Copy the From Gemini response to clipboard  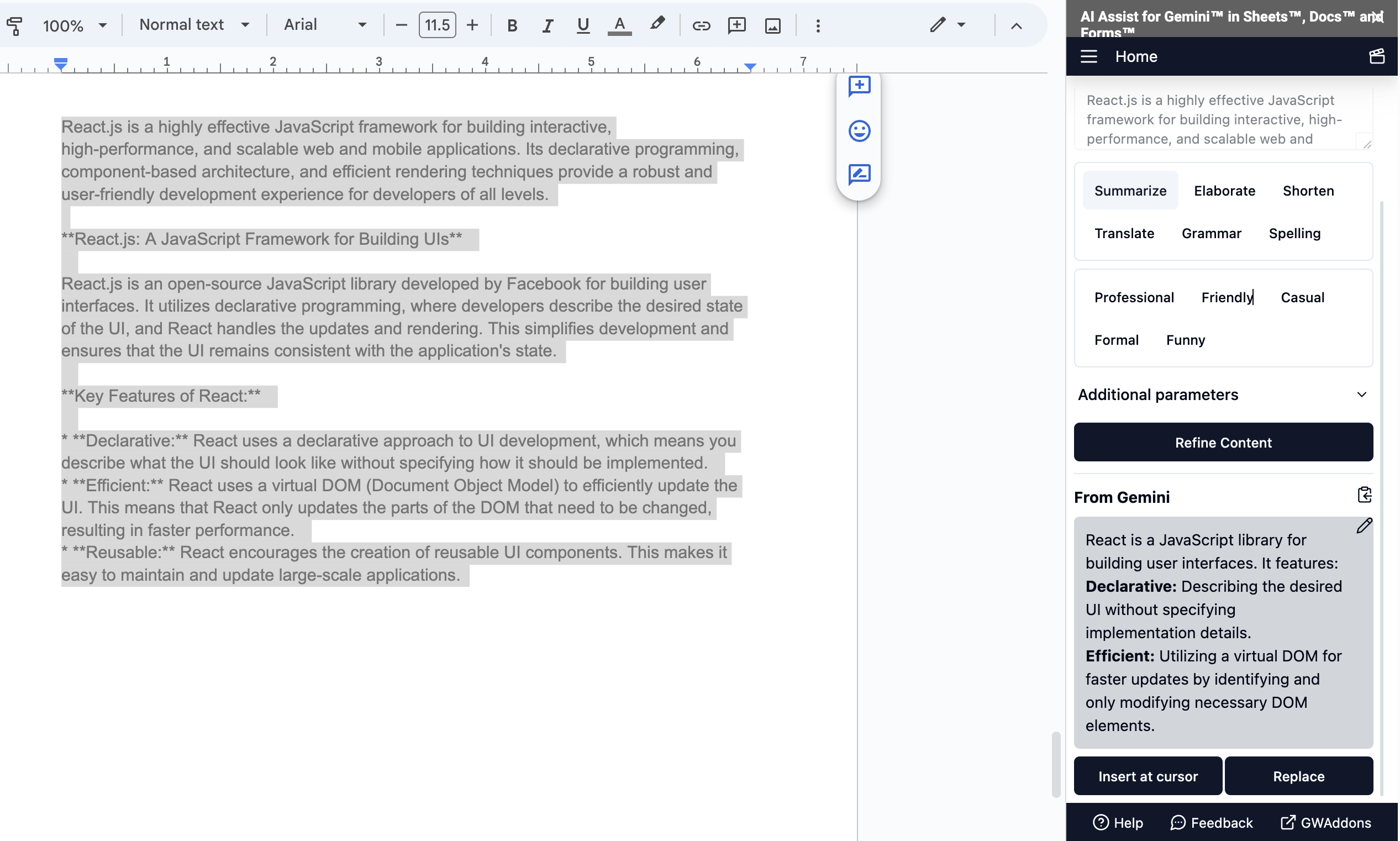1364,495
